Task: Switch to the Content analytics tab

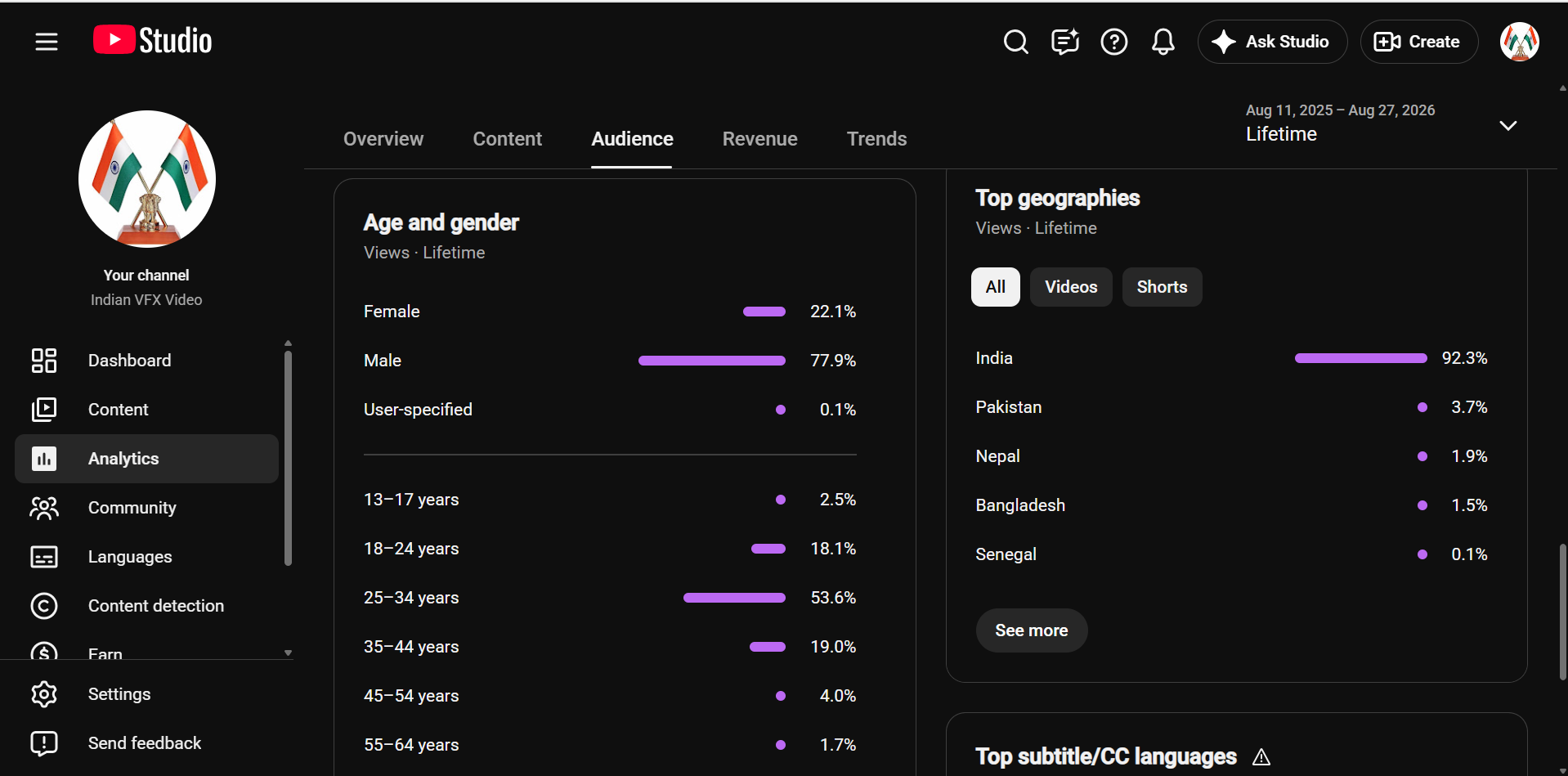Action: 508,139
